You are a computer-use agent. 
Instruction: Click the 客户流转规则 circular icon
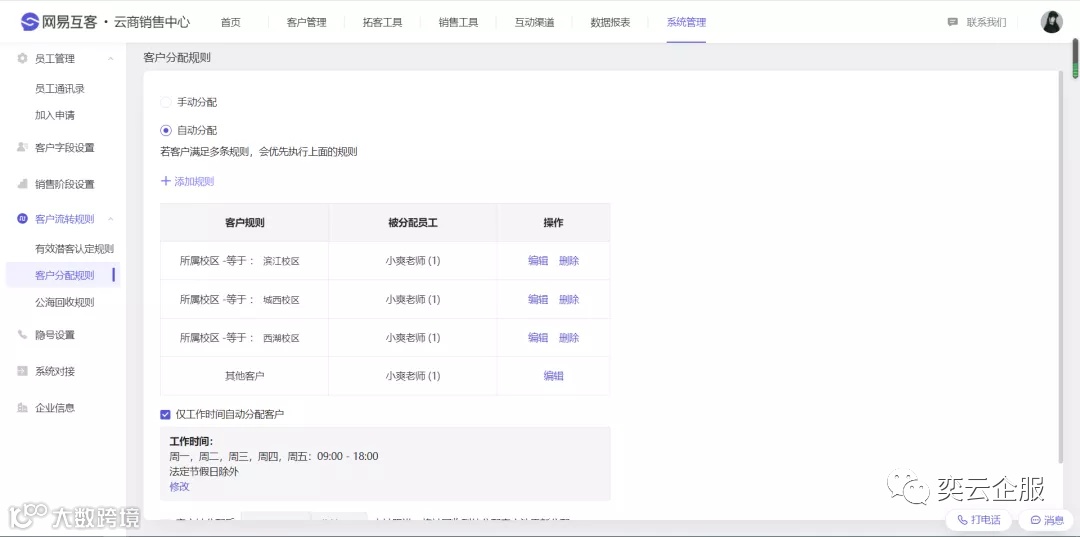[x=22, y=219]
